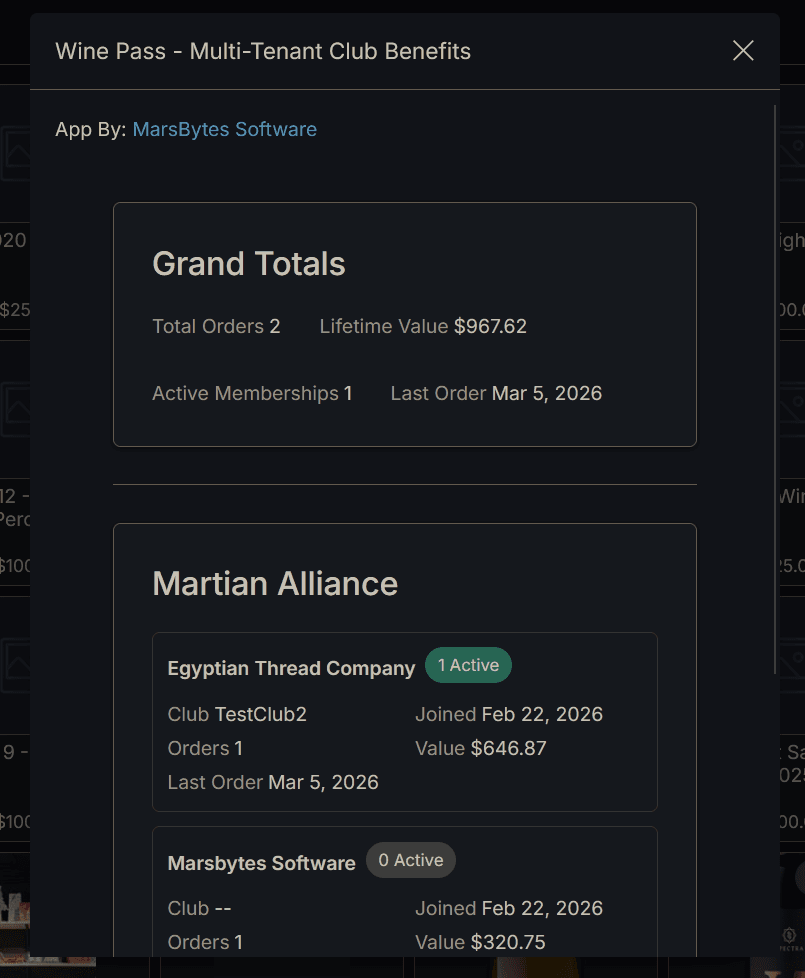The width and height of the screenshot is (805, 978).
Task: Click the Spectra wine label logo at bottom right
Action: [789, 933]
